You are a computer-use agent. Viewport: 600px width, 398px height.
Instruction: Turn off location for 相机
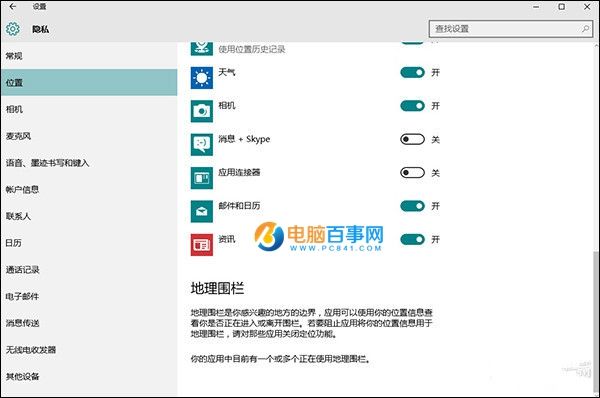click(x=412, y=106)
